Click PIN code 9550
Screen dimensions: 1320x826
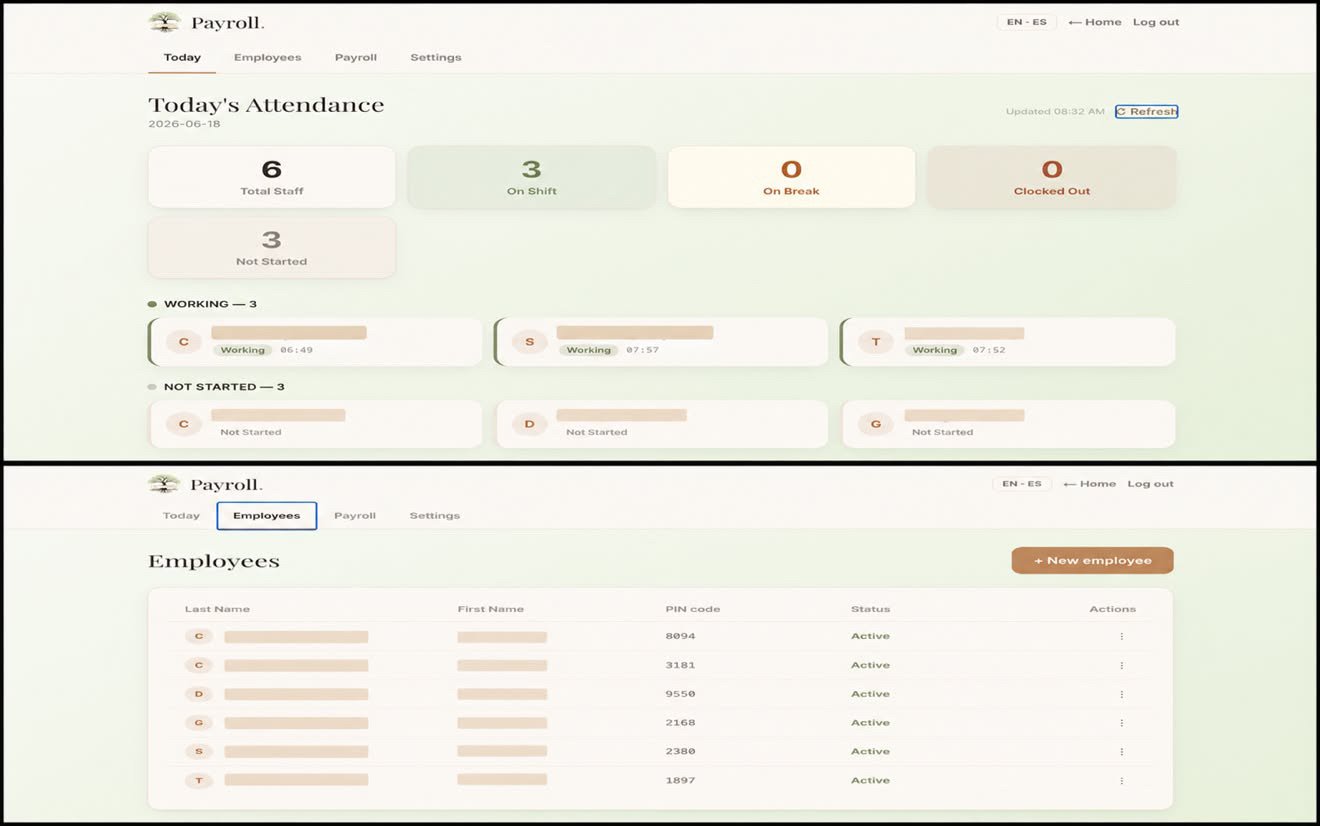[x=680, y=694]
